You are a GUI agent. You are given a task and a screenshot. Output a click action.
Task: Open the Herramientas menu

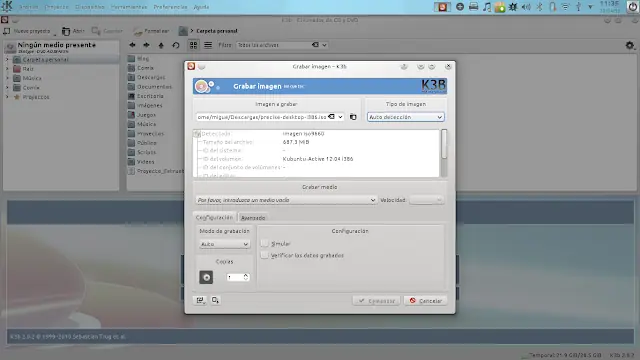129,7
